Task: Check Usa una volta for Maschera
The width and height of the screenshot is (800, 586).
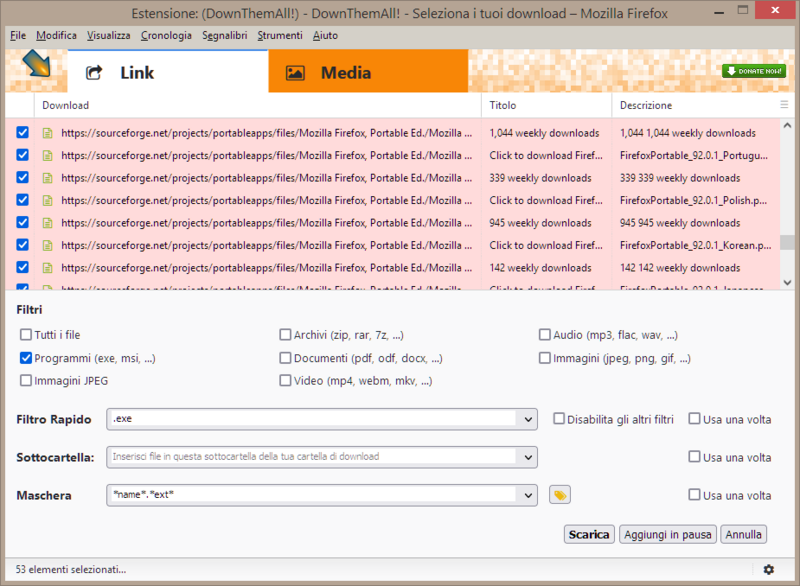Action: pos(694,494)
